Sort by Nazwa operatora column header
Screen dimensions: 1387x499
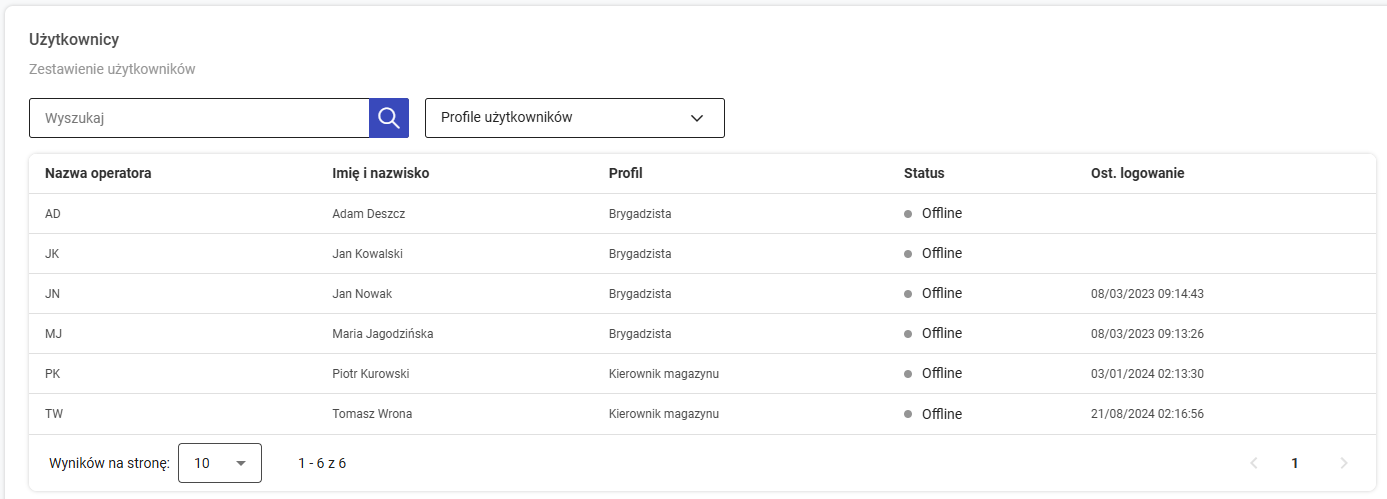tap(98, 173)
